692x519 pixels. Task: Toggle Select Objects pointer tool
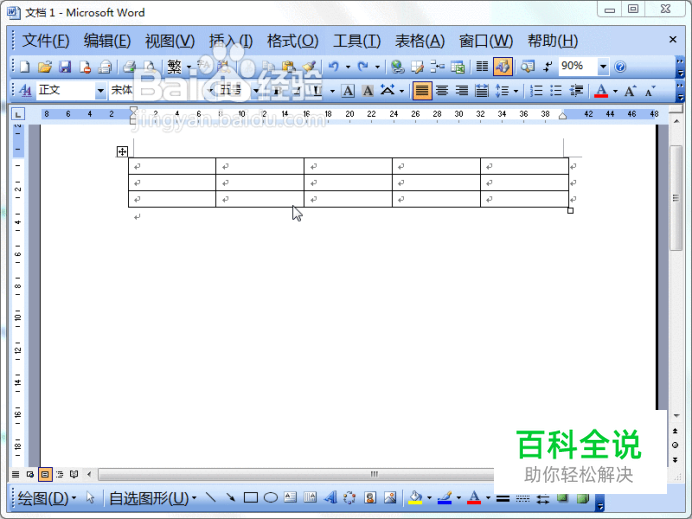click(x=90, y=498)
